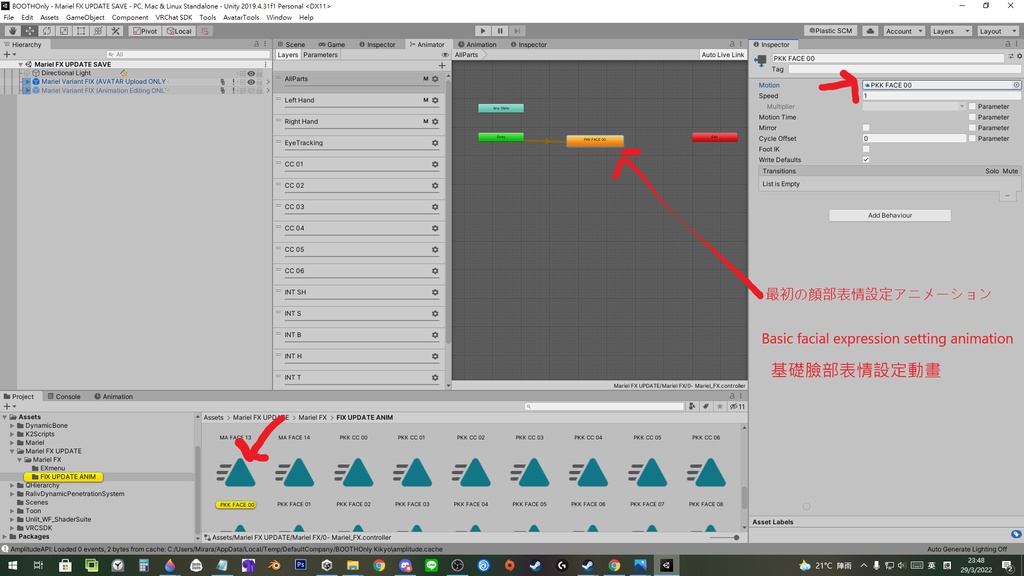
Task: Collapse the Mariel FX UPDATE folder
Action: (x=12, y=451)
